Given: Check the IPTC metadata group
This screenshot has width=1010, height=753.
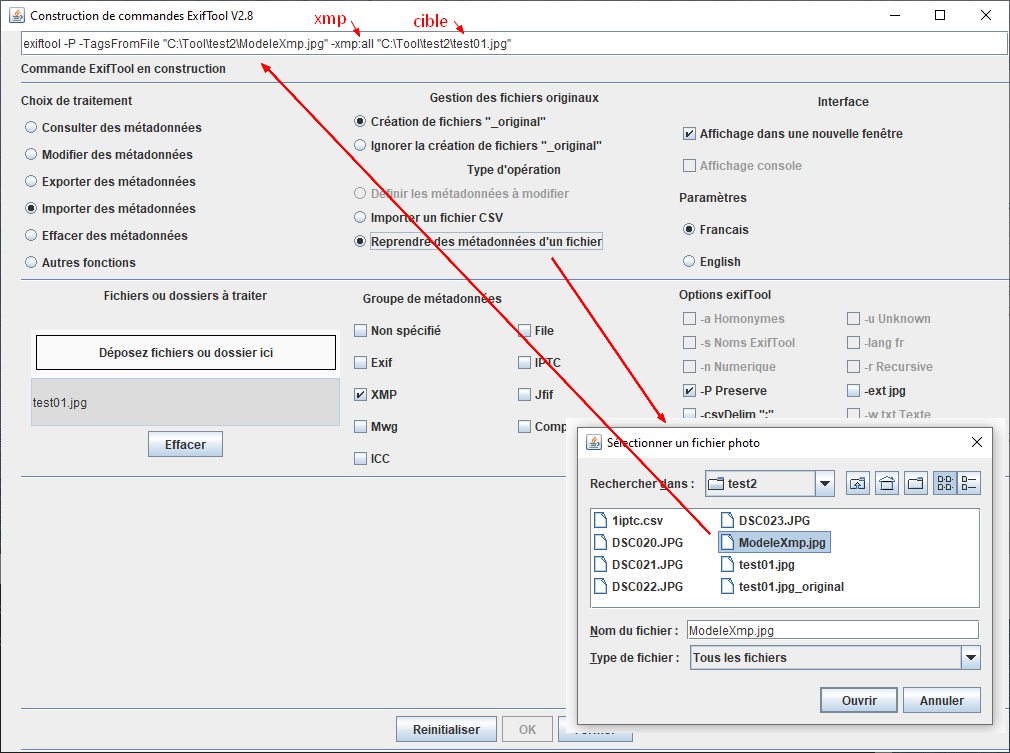Looking at the screenshot, I should click(524, 363).
